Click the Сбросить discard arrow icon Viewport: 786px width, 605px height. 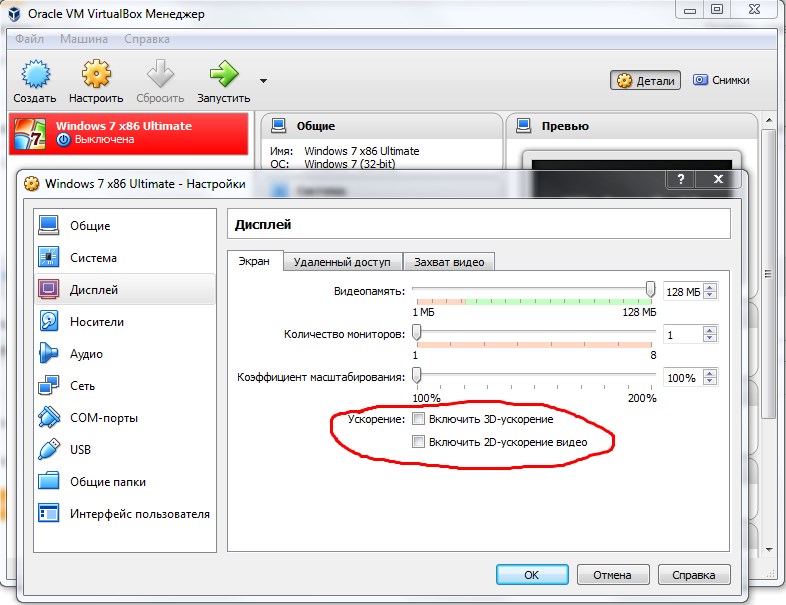(160, 74)
